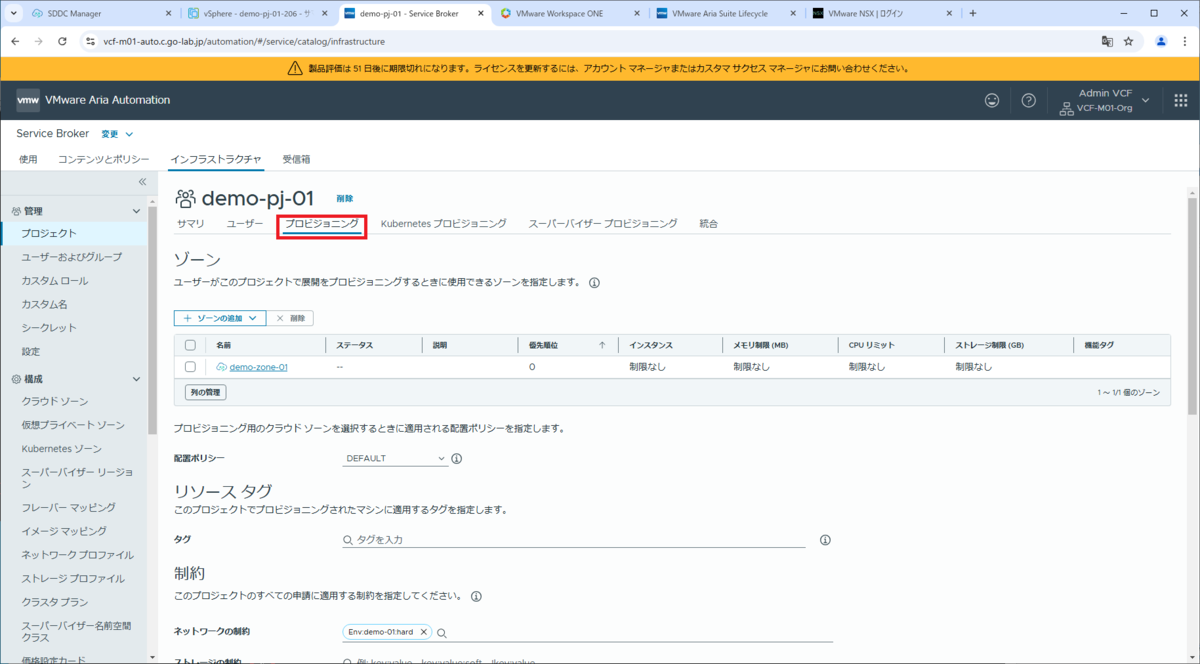Open the Chrome profile avatar icon
Image resolution: width=1200 pixels, height=664 pixels.
coord(1161,42)
